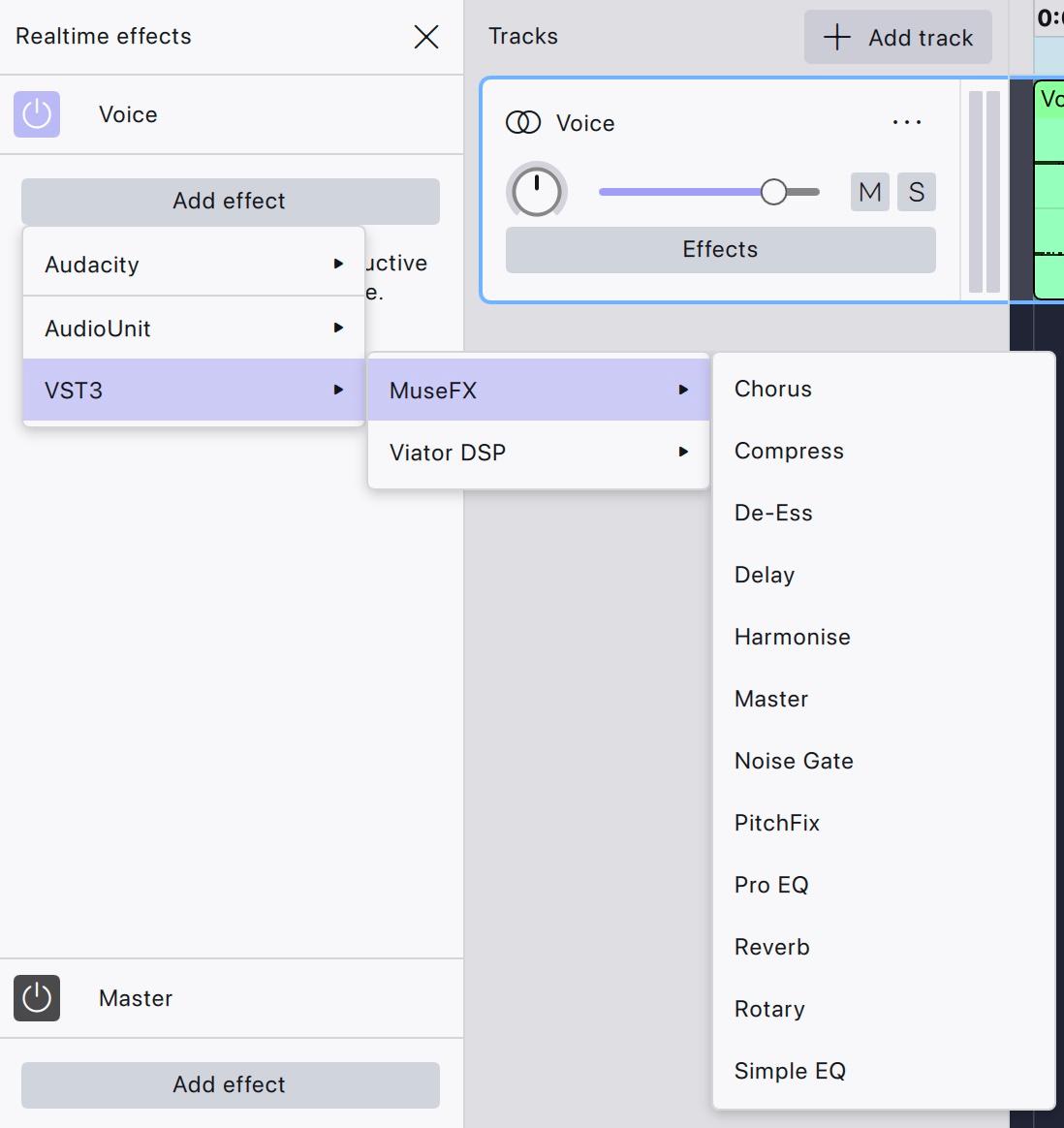Open the Voice track three-dot menu
1064x1128 pixels.
click(x=906, y=123)
